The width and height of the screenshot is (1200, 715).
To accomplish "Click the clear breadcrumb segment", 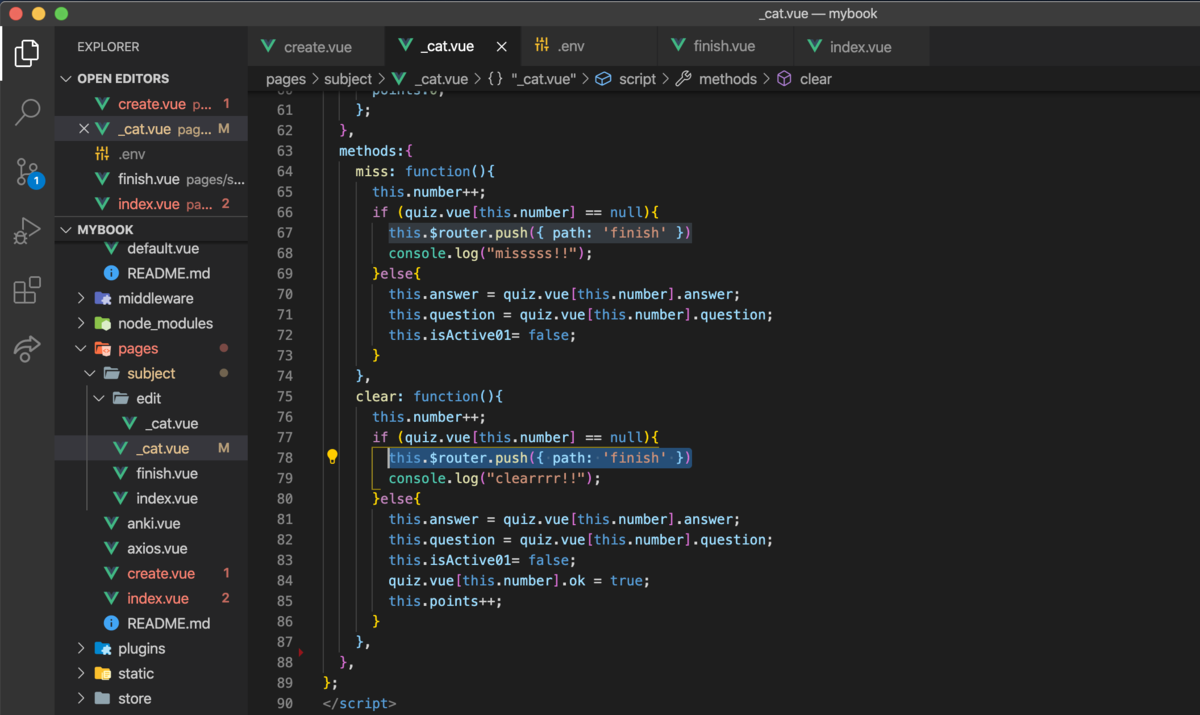I will click(x=816, y=79).
